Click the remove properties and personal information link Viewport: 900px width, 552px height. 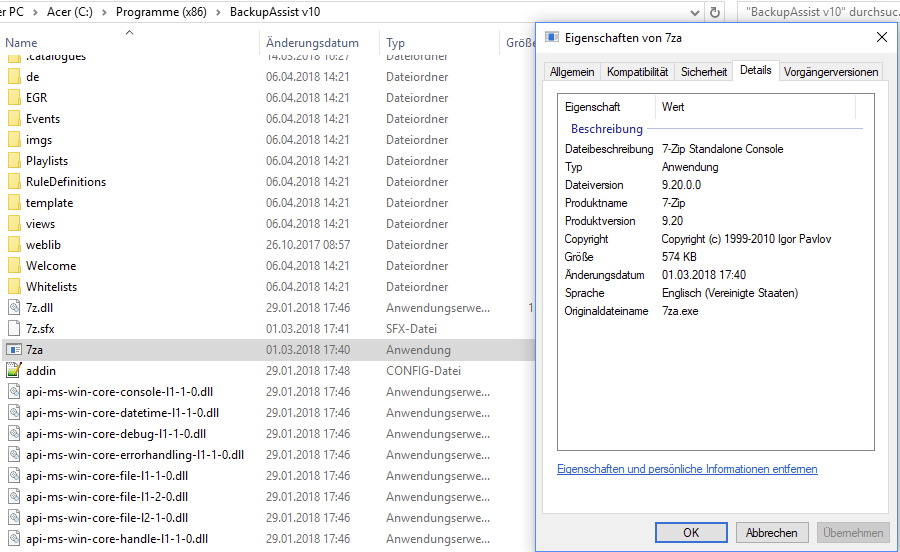(687, 469)
